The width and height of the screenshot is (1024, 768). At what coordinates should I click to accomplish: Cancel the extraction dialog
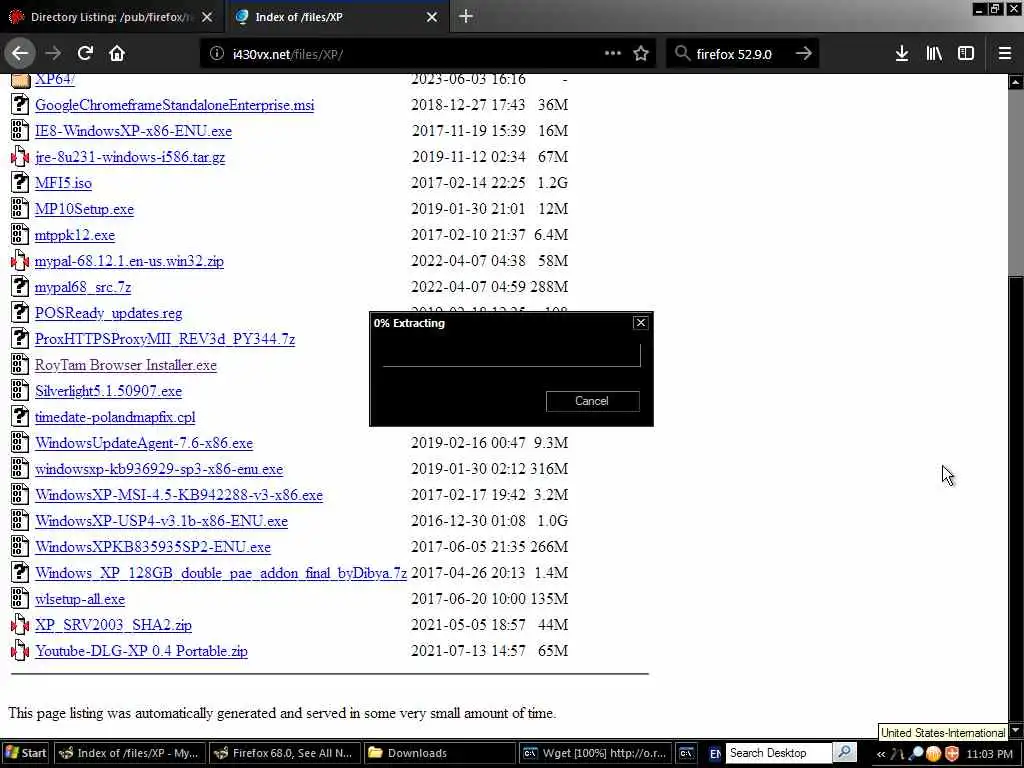coord(592,401)
